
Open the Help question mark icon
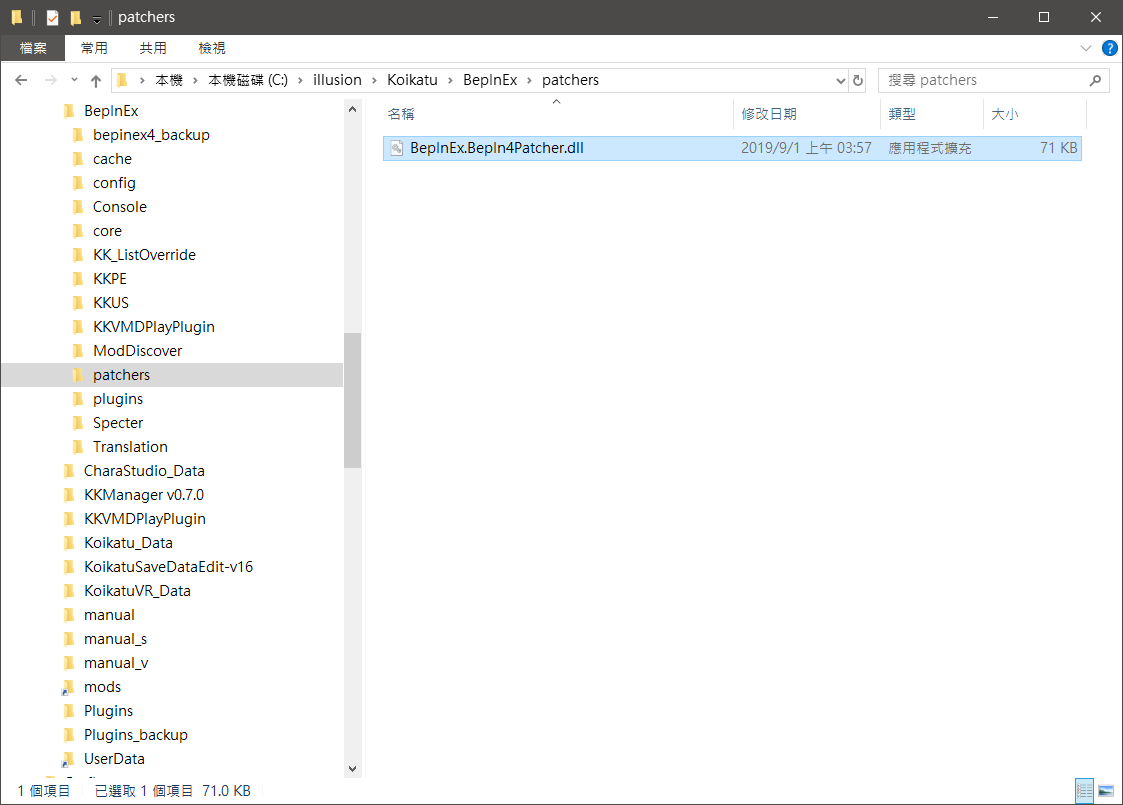pos(1109,48)
